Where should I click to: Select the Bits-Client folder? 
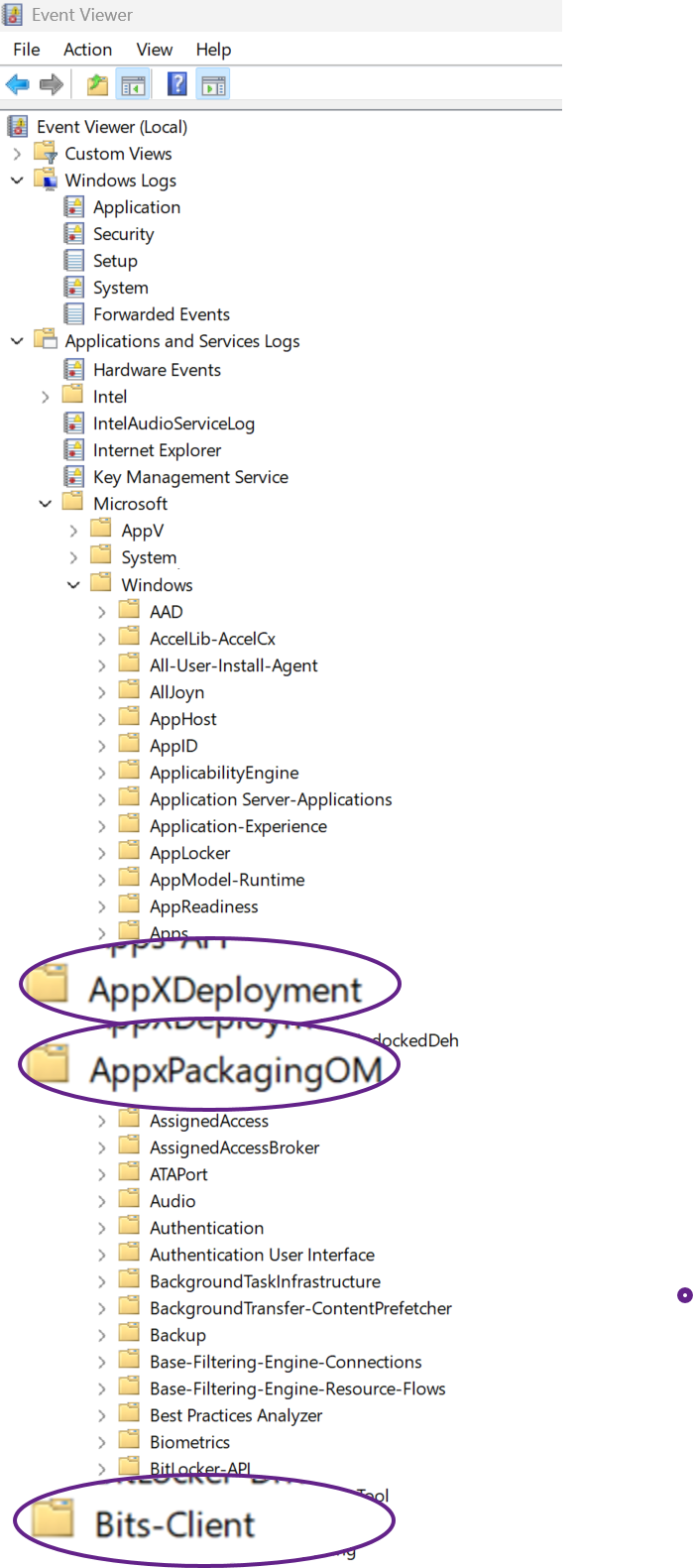pos(174,1524)
